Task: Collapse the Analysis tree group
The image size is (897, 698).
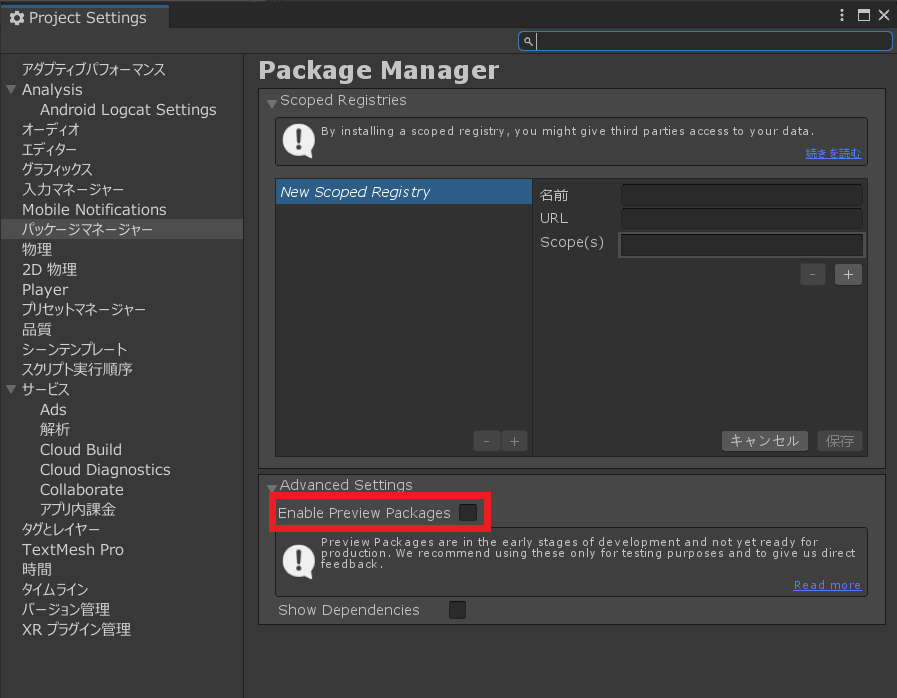Action: [11, 89]
